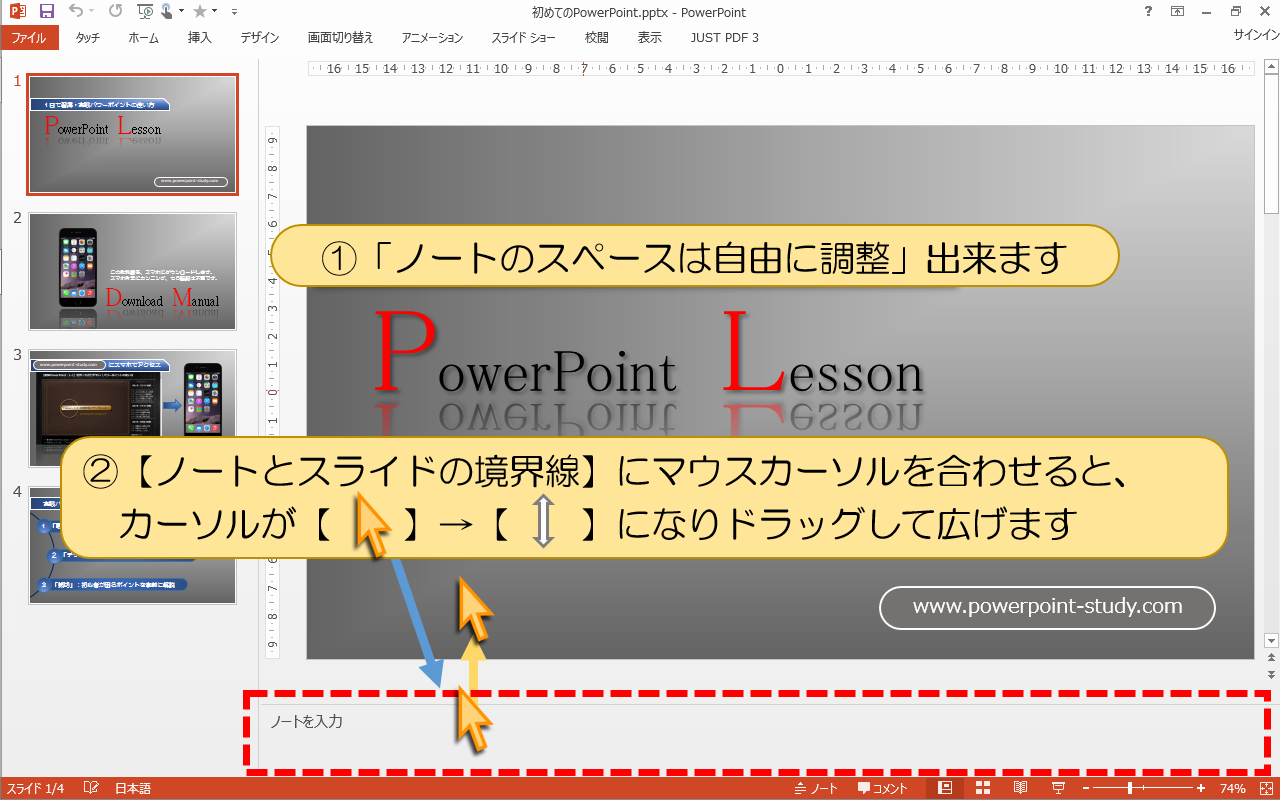1280x800 pixels.
Task: Switch to the スライド ショー ribbon tab
Action: (523, 37)
